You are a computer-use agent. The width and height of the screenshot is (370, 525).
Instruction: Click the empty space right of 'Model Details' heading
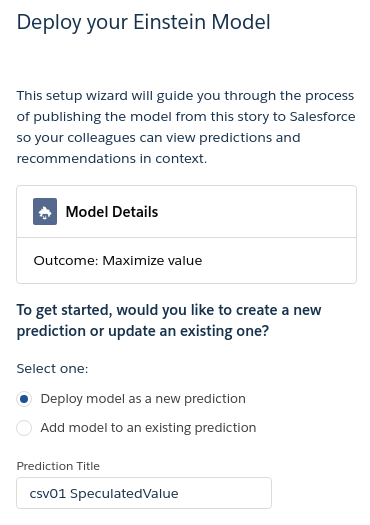coord(254,212)
